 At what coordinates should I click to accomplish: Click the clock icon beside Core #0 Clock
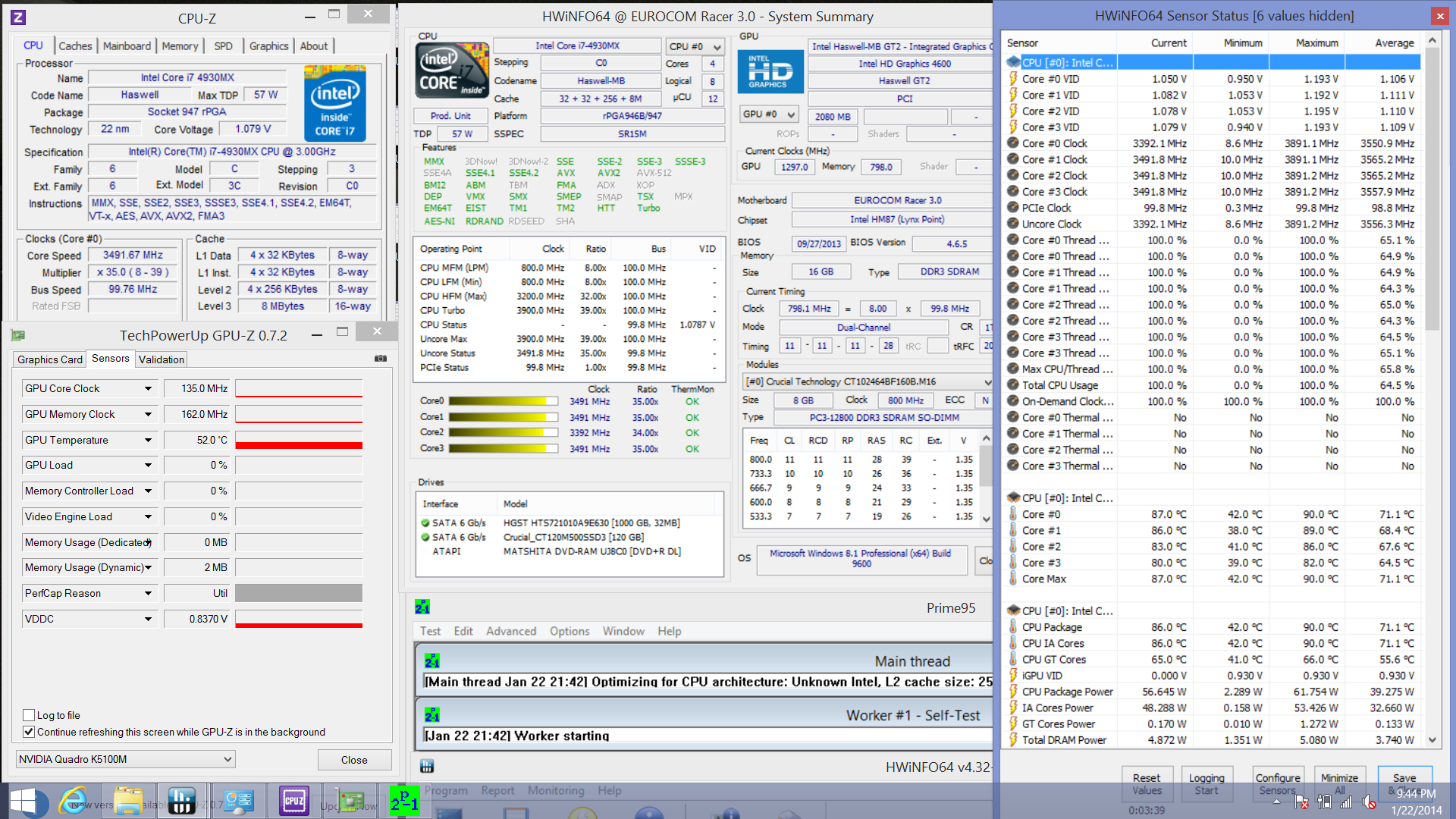(1012, 143)
